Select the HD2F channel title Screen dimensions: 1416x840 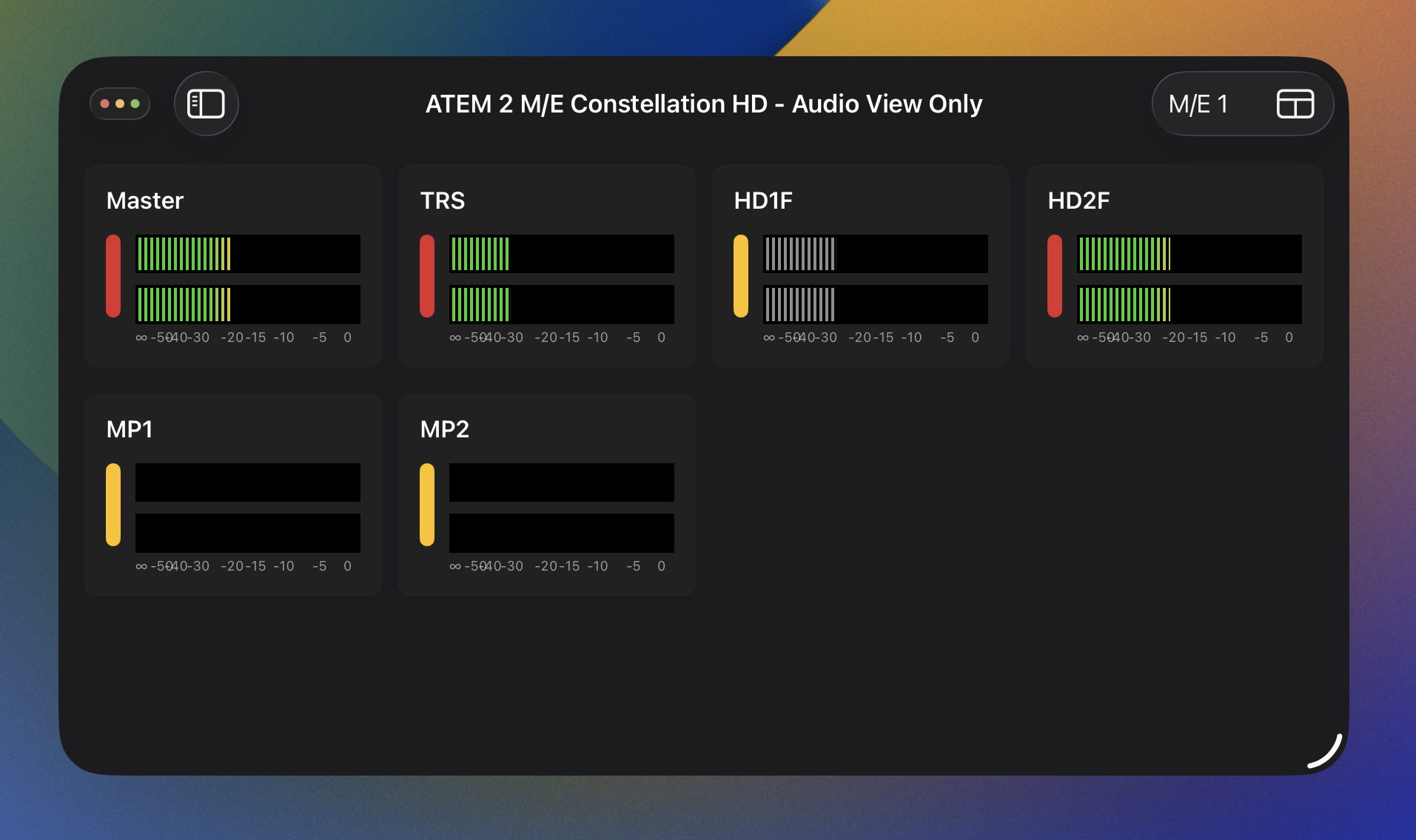pyautogui.click(x=1078, y=201)
